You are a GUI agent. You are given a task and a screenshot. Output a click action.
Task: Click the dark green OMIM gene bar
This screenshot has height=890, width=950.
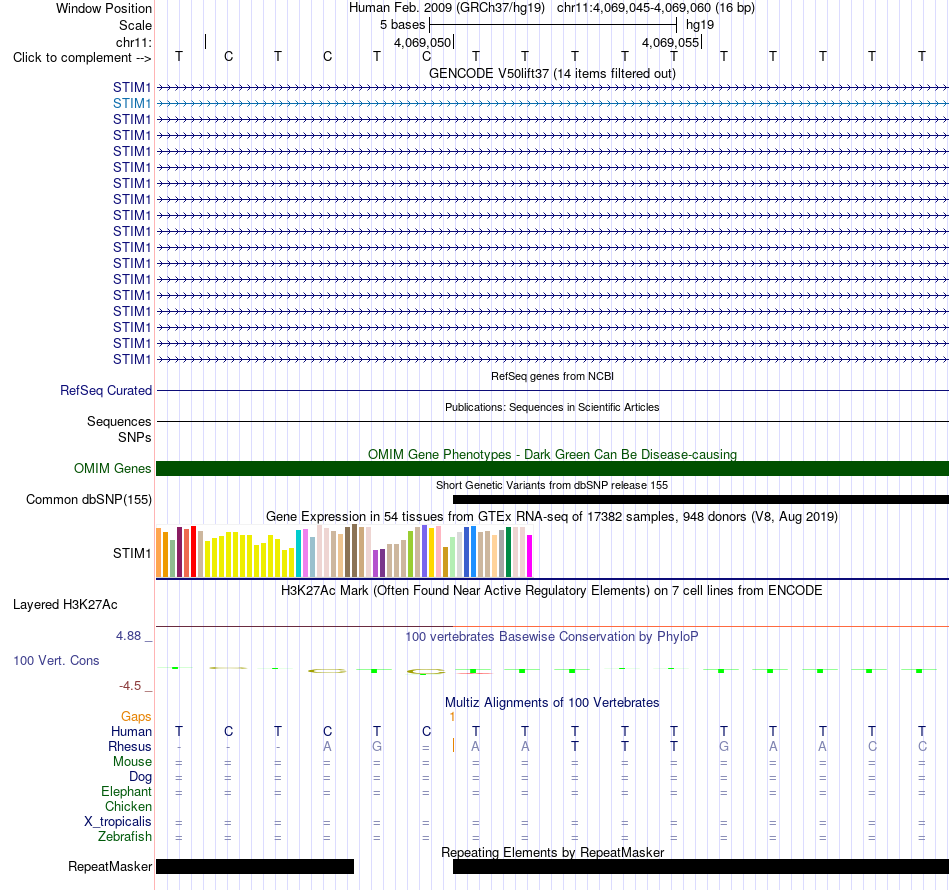point(552,468)
